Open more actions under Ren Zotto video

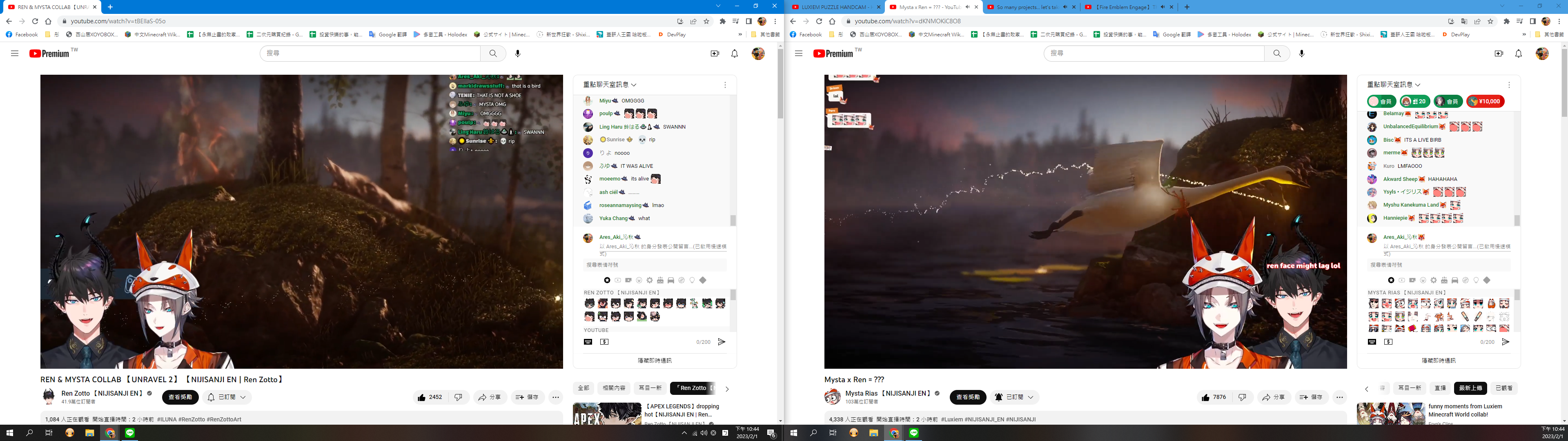(x=556, y=397)
